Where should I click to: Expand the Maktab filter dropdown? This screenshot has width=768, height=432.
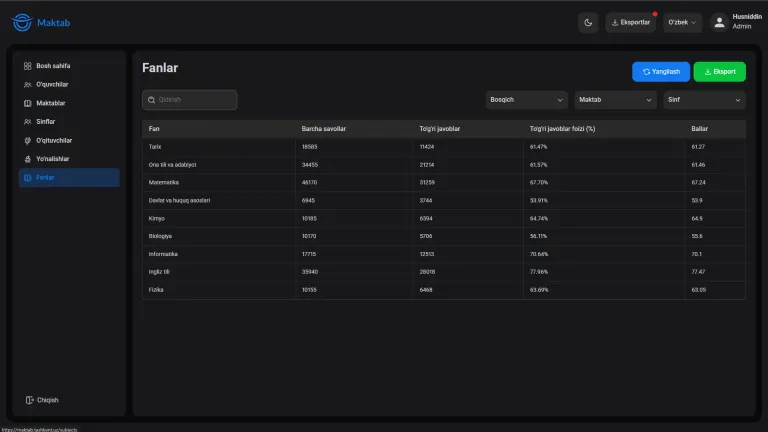coord(615,100)
